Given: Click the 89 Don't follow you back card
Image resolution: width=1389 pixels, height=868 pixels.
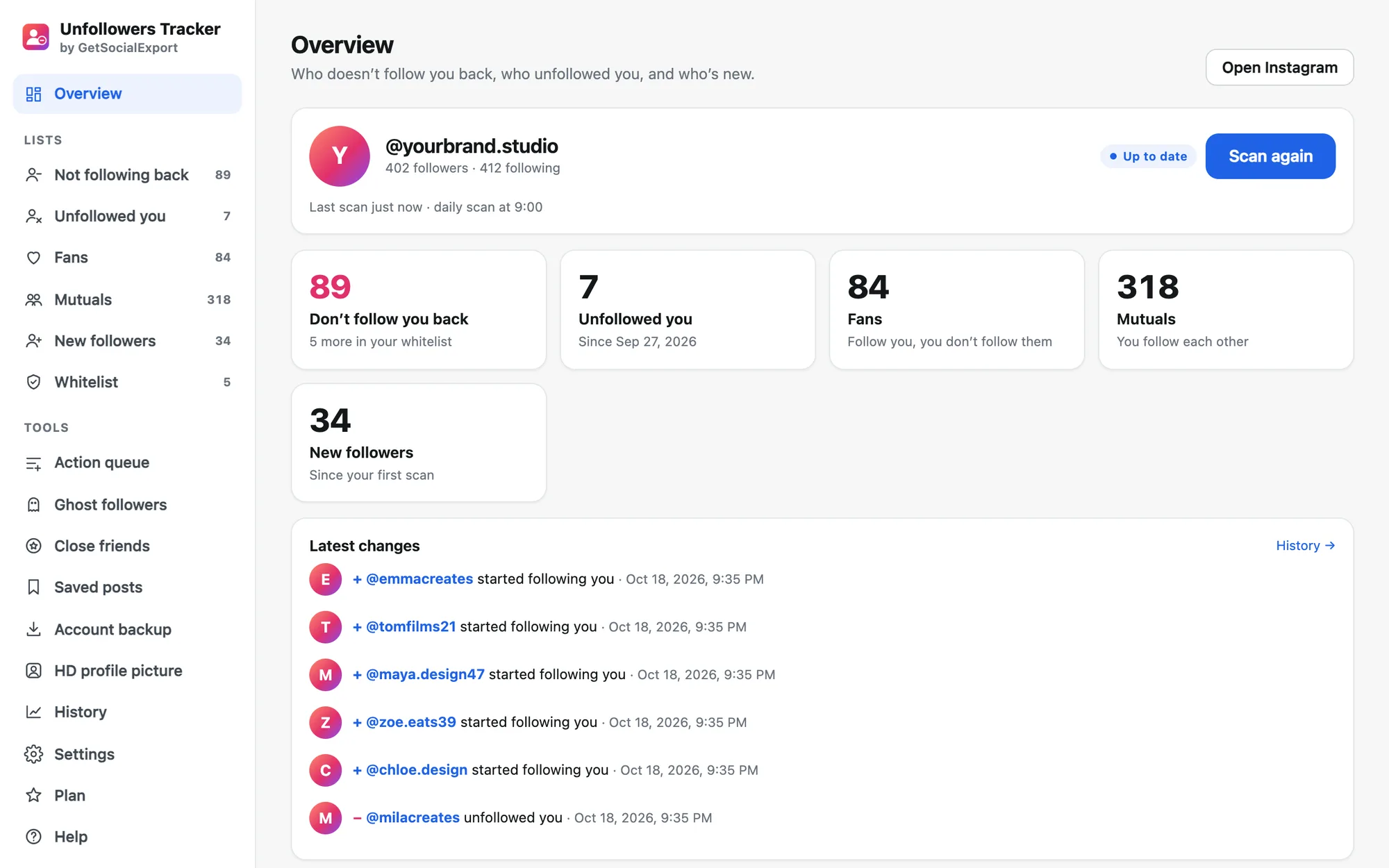Looking at the screenshot, I should click(x=419, y=310).
